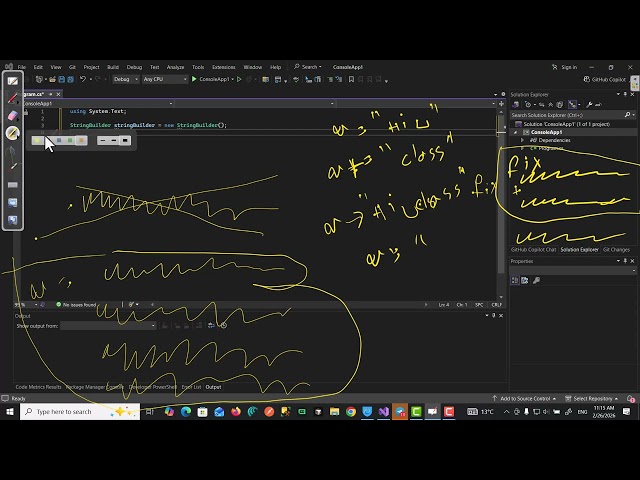Open the File menu
The width and height of the screenshot is (640, 480).
(x=22, y=67)
